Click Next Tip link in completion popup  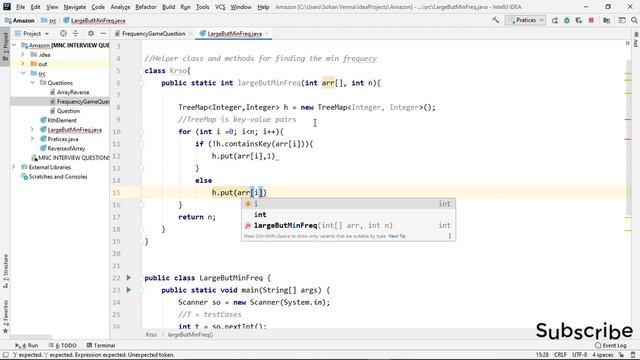click(x=397, y=236)
